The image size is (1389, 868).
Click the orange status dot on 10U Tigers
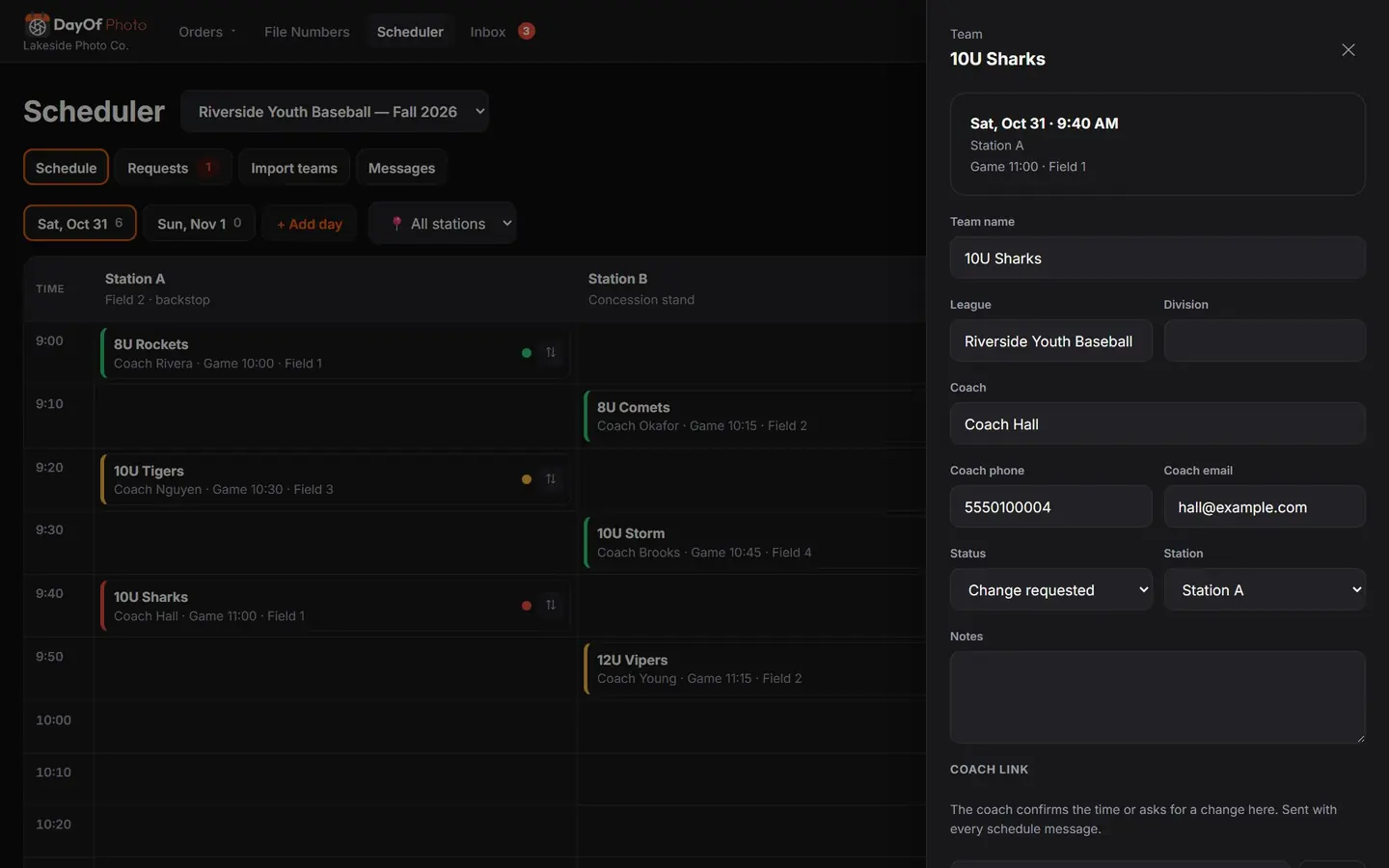[527, 479]
